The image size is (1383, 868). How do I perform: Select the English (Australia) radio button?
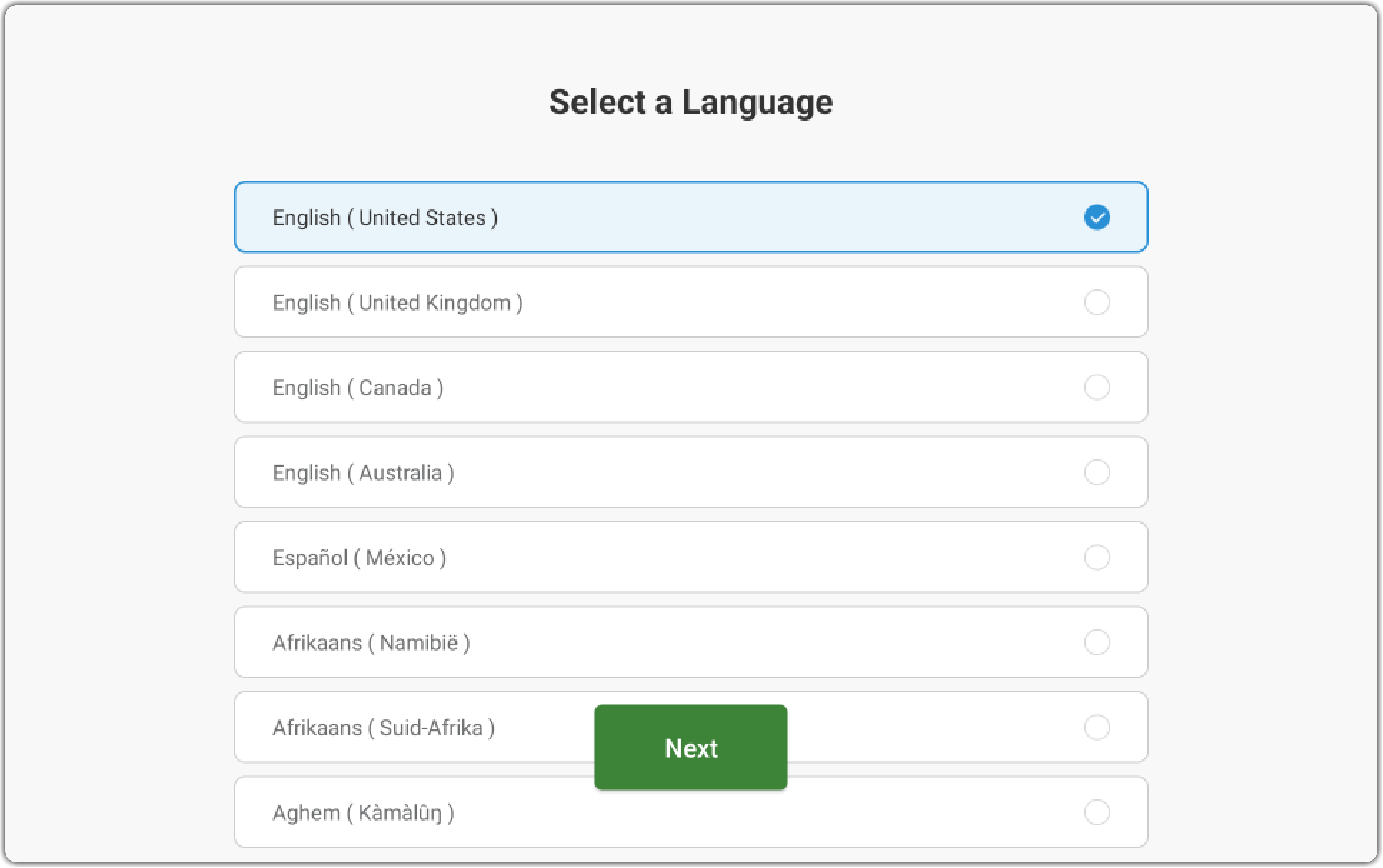(x=1096, y=472)
